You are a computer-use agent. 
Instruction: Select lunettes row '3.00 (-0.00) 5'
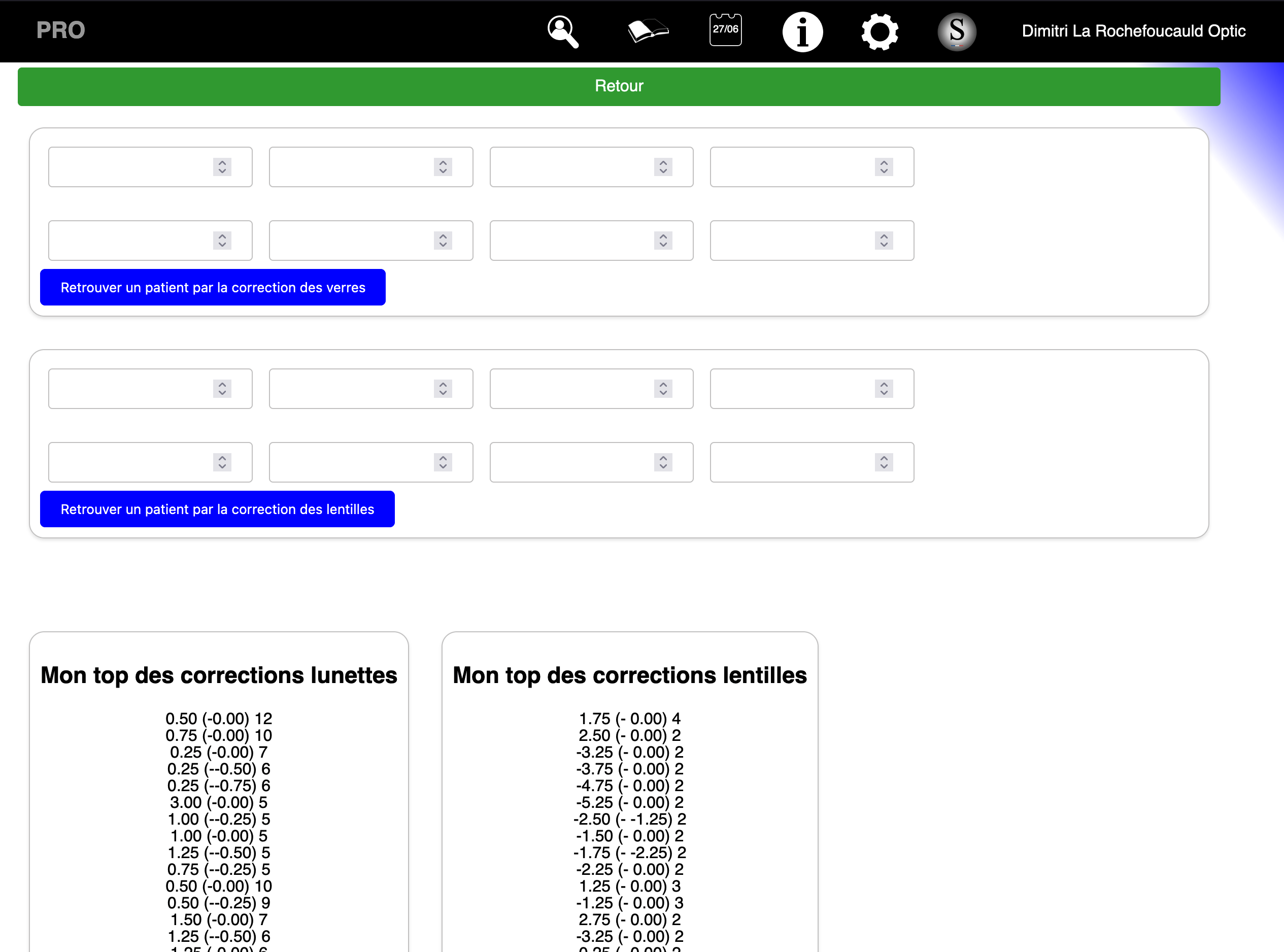click(219, 803)
